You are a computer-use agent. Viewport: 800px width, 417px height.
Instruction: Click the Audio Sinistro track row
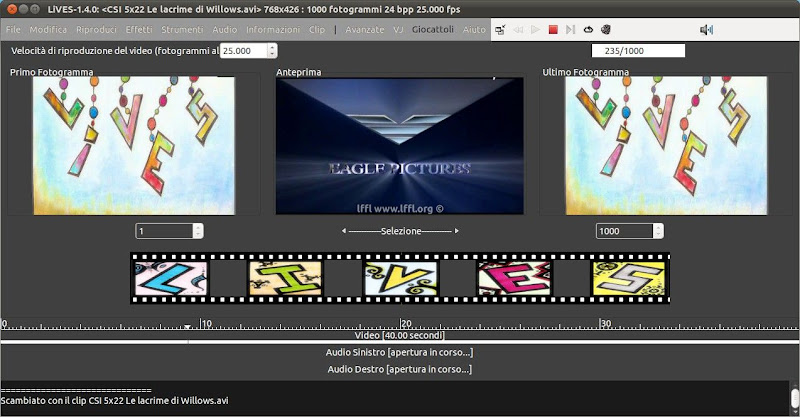400,352
